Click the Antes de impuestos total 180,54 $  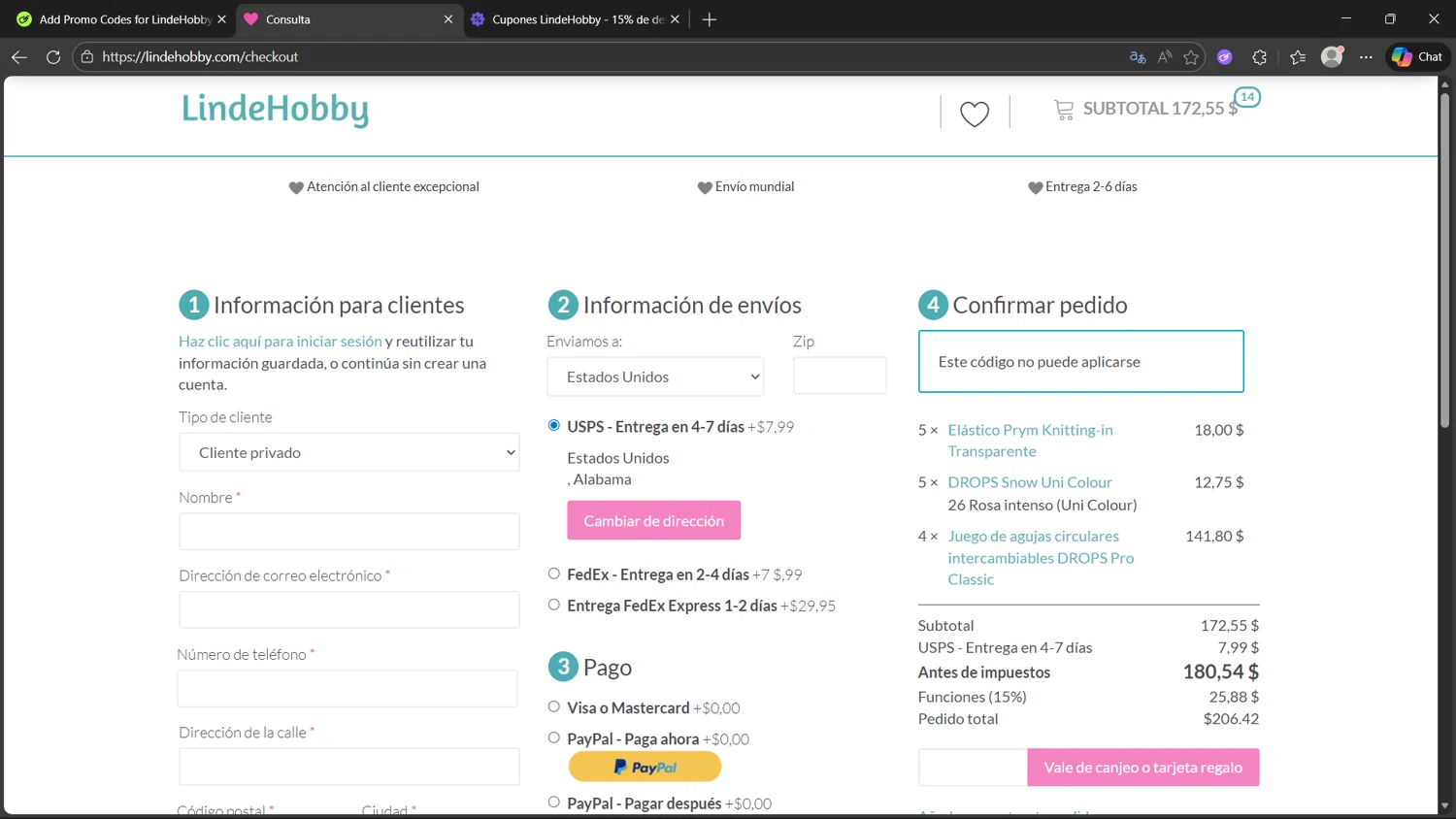tap(1220, 672)
